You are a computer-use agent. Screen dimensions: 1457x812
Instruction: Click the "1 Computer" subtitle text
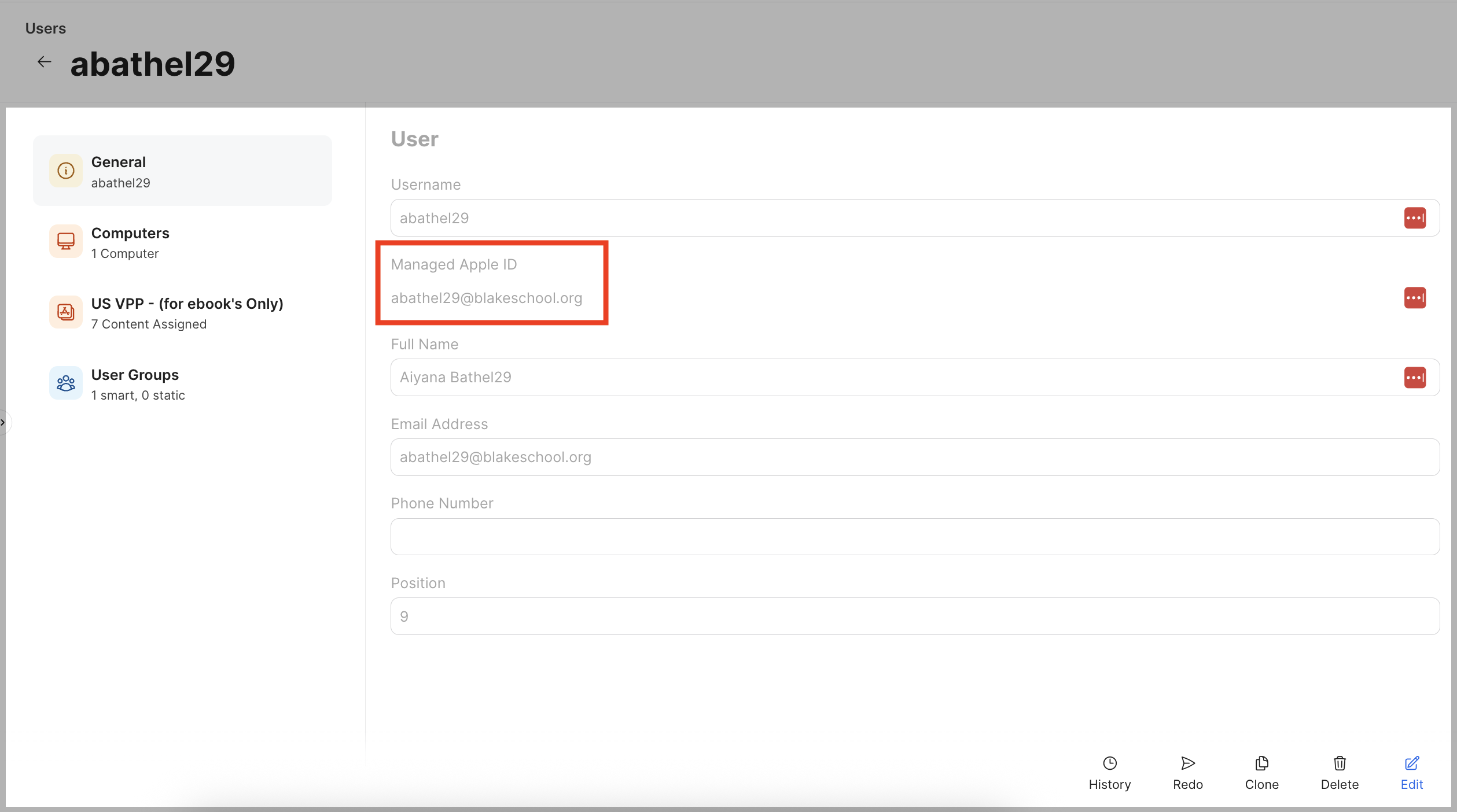125,254
